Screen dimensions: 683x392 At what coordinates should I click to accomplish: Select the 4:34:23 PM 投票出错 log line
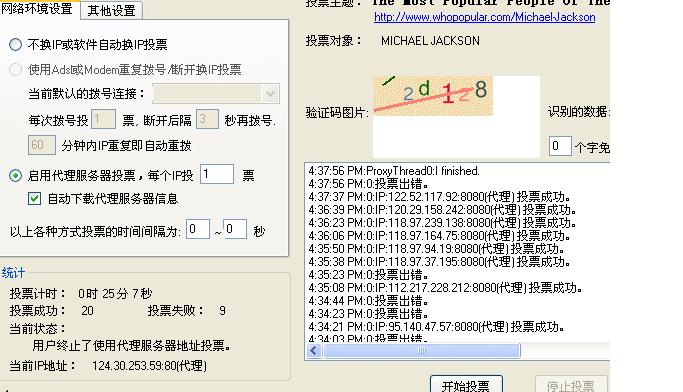(369, 314)
